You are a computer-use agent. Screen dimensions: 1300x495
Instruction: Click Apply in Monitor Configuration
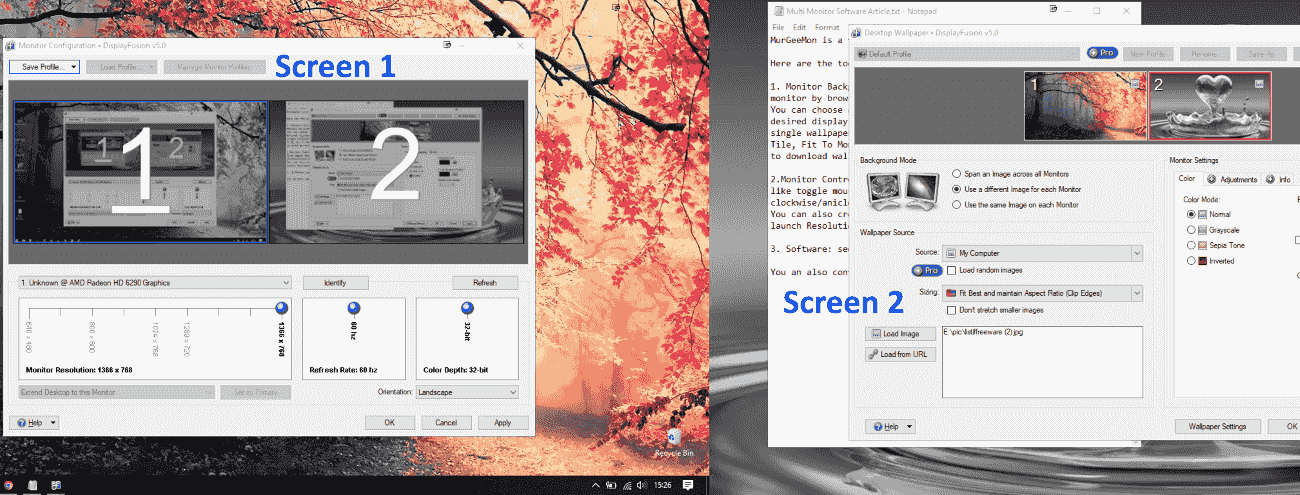(x=502, y=423)
